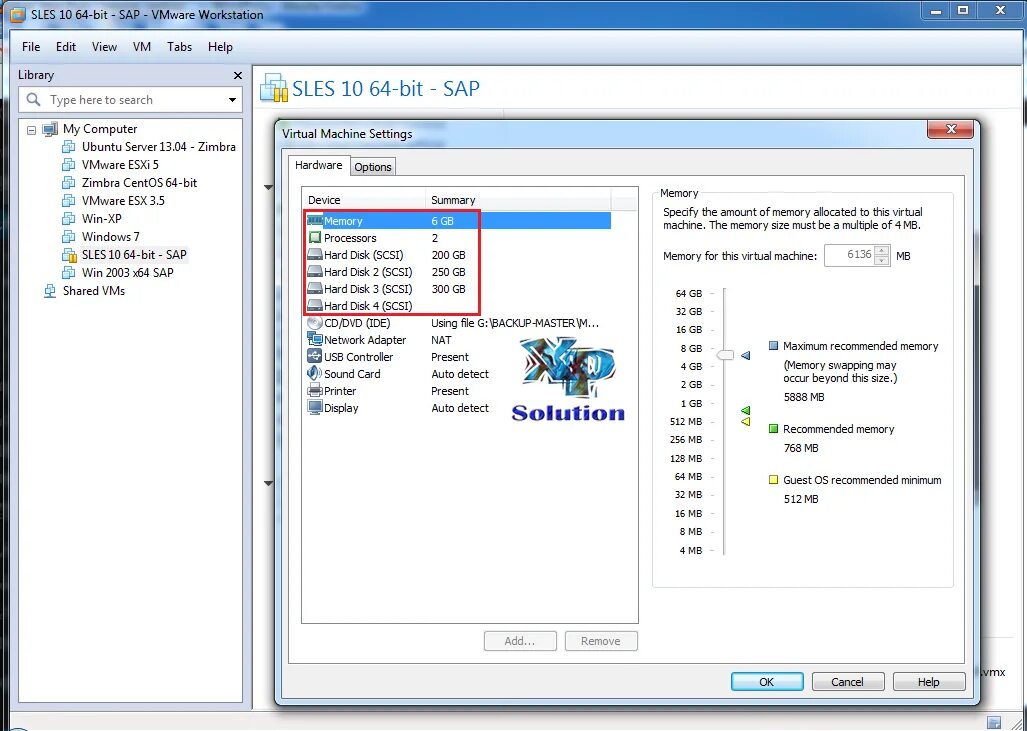Click the Library search box
The height and width of the screenshot is (731, 1027).
point(130,100)
